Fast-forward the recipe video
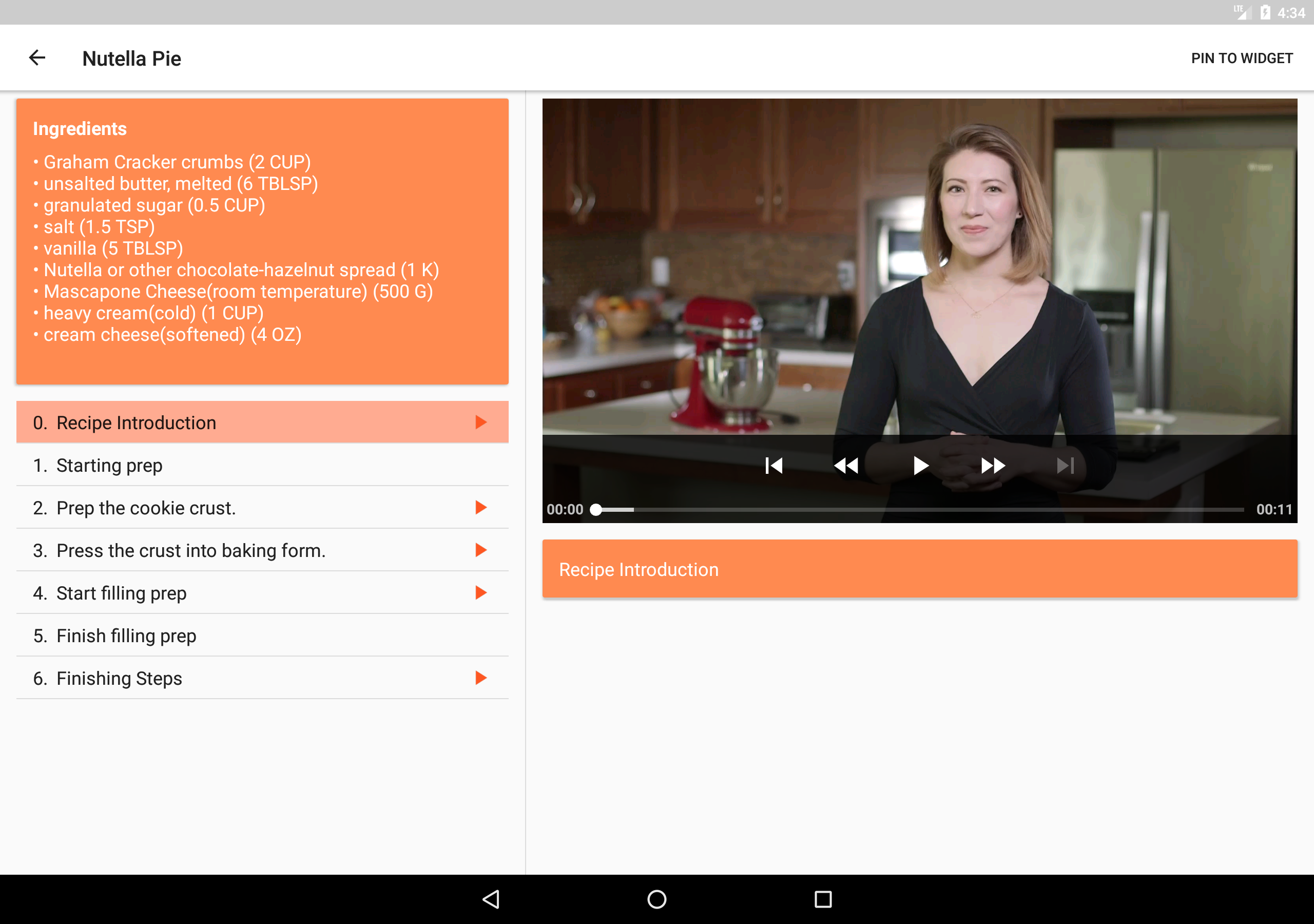The image size is (1314, 924). 993,466
